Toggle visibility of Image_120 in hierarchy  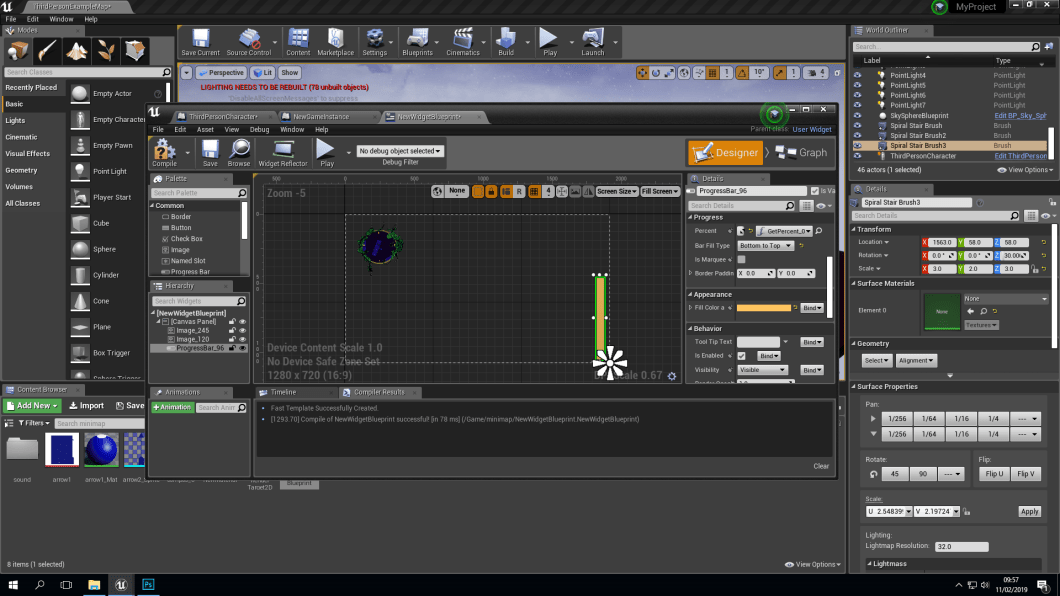(243, 339)
